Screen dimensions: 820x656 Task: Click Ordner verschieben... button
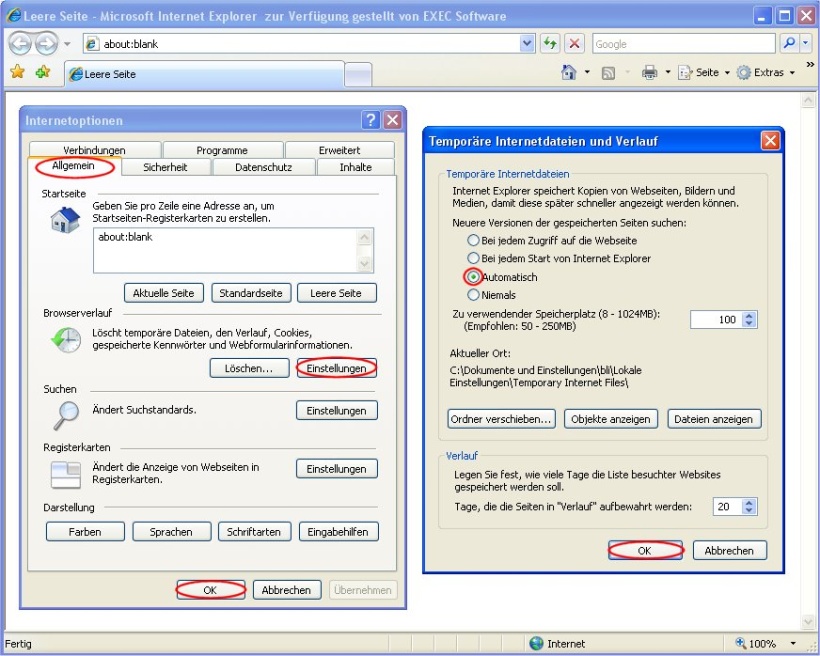(x=502, y=419)
